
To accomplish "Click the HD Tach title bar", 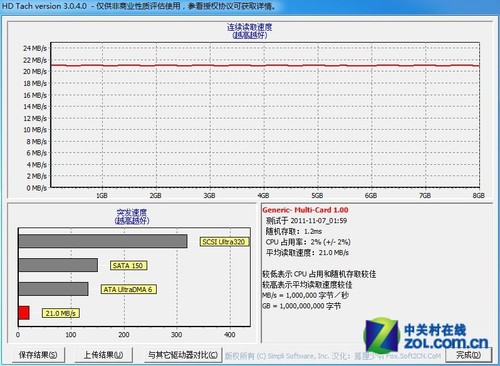I will [250, 6].
